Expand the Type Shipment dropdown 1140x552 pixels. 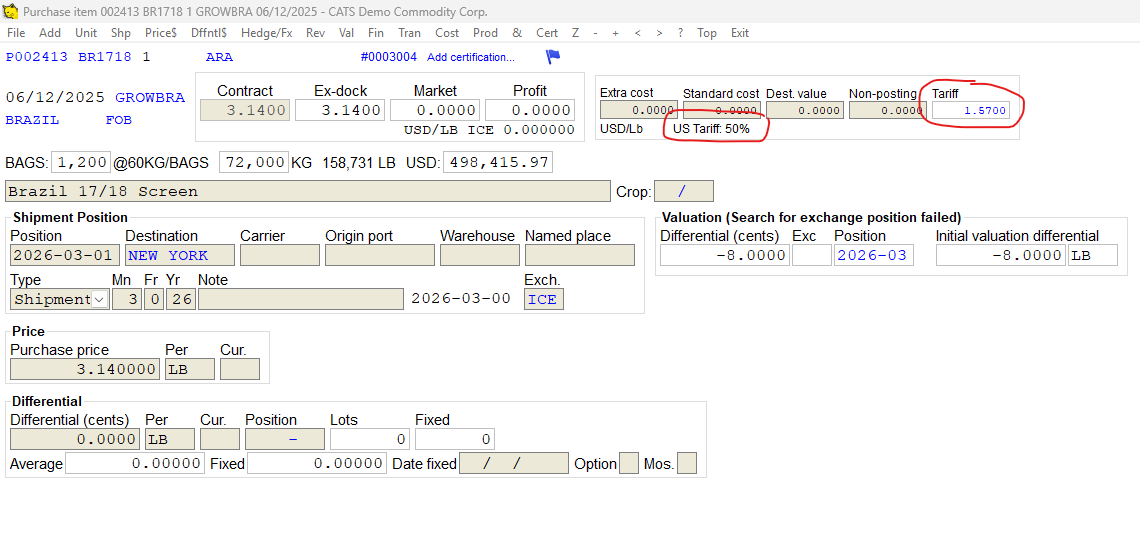point(99,299)
